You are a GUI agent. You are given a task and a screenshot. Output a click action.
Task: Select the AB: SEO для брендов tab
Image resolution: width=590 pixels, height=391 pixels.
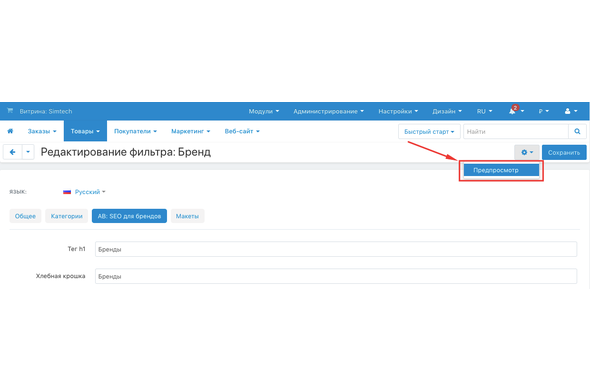coord(129,216)
